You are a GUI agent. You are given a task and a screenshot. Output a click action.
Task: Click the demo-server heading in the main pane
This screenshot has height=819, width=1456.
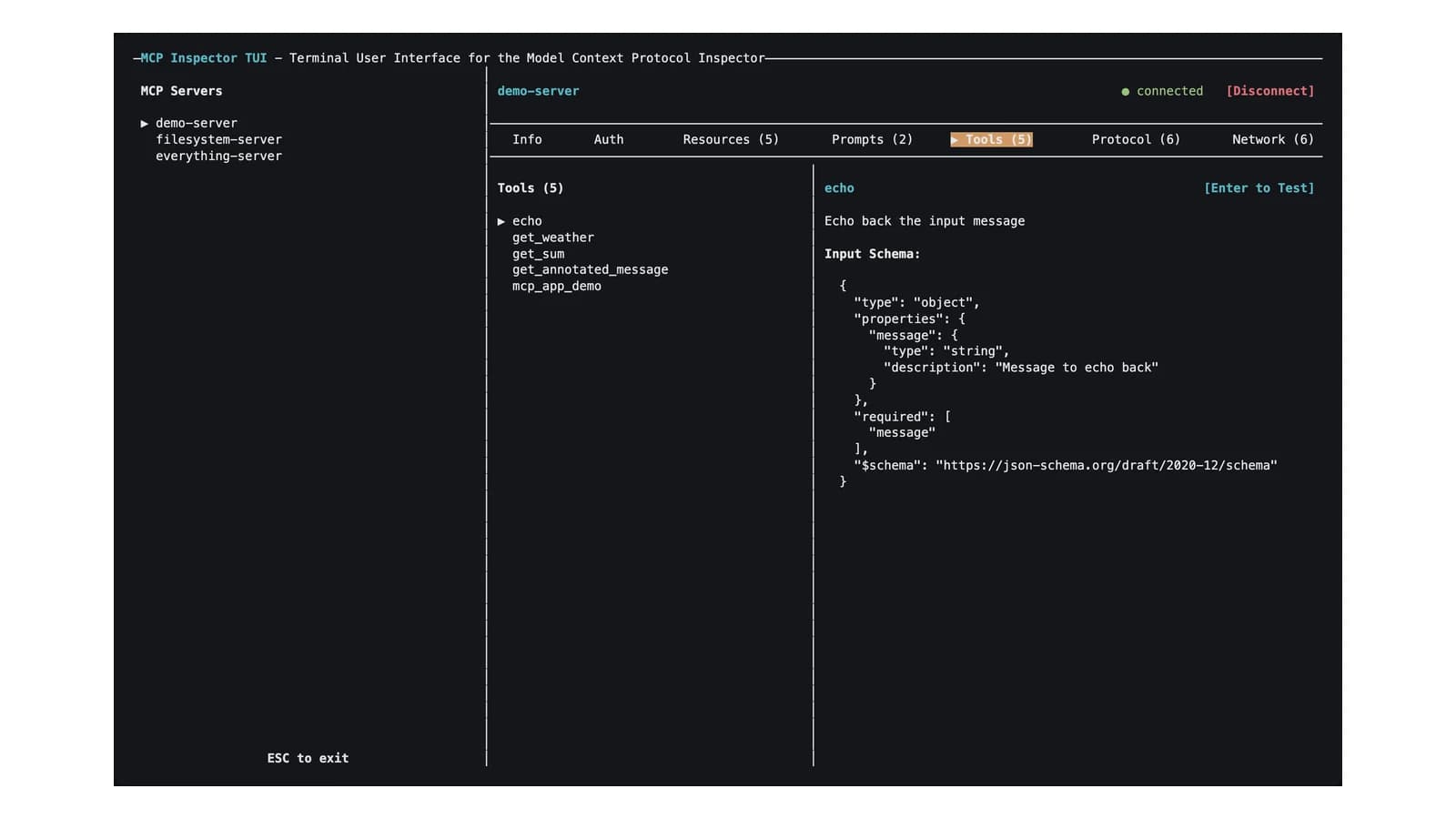(x=538, y=91)
